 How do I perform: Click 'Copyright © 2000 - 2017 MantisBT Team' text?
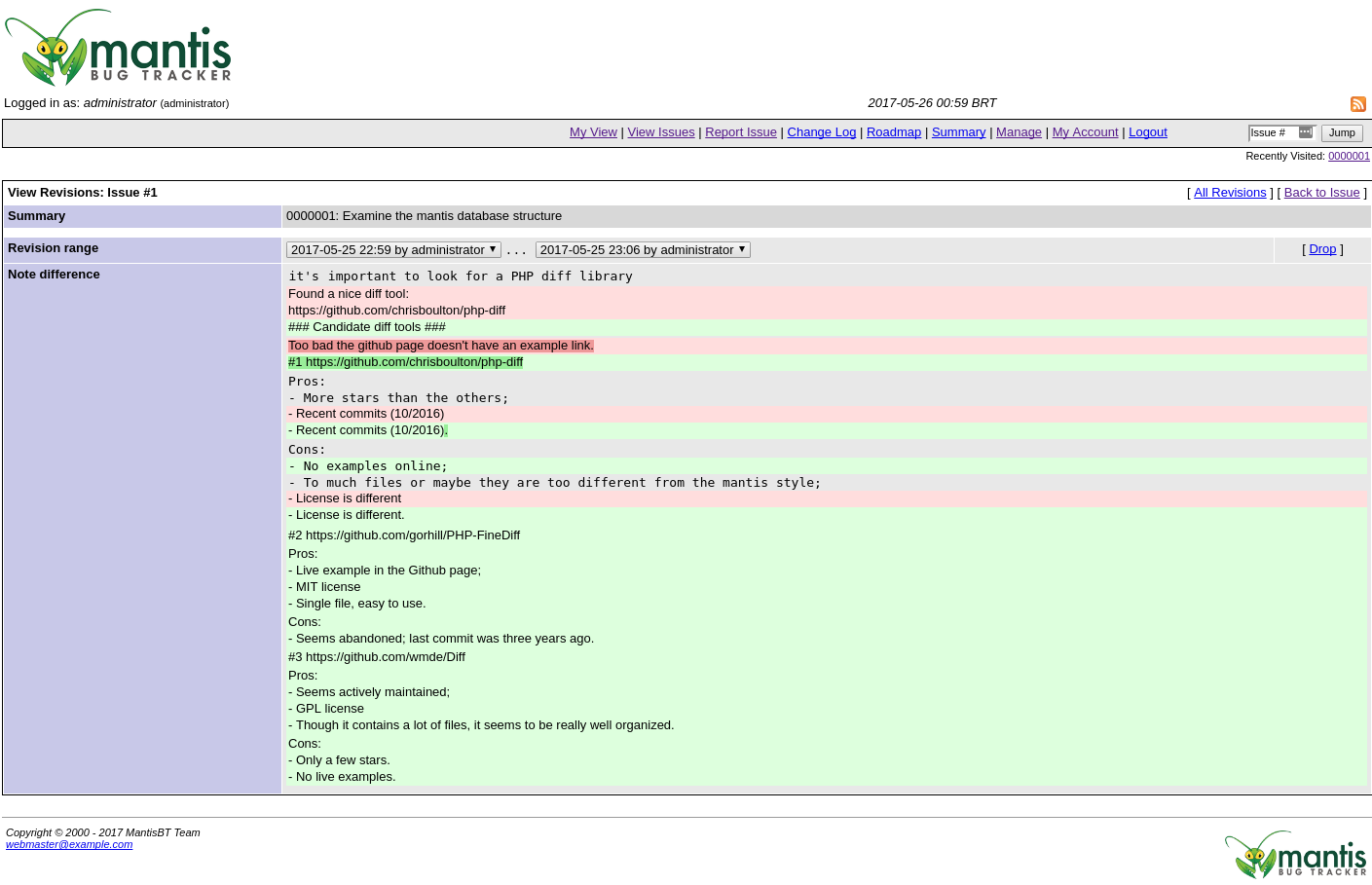pyautogui.click(x=103, y=832)
